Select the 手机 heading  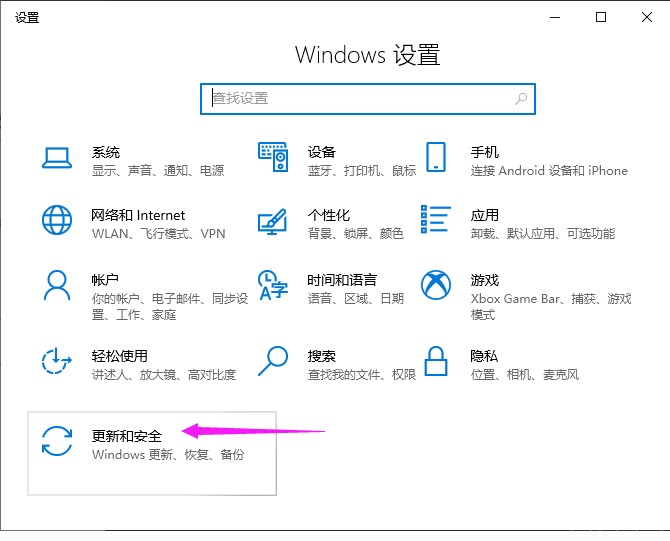pyautogui.click(x=485, y=152)
